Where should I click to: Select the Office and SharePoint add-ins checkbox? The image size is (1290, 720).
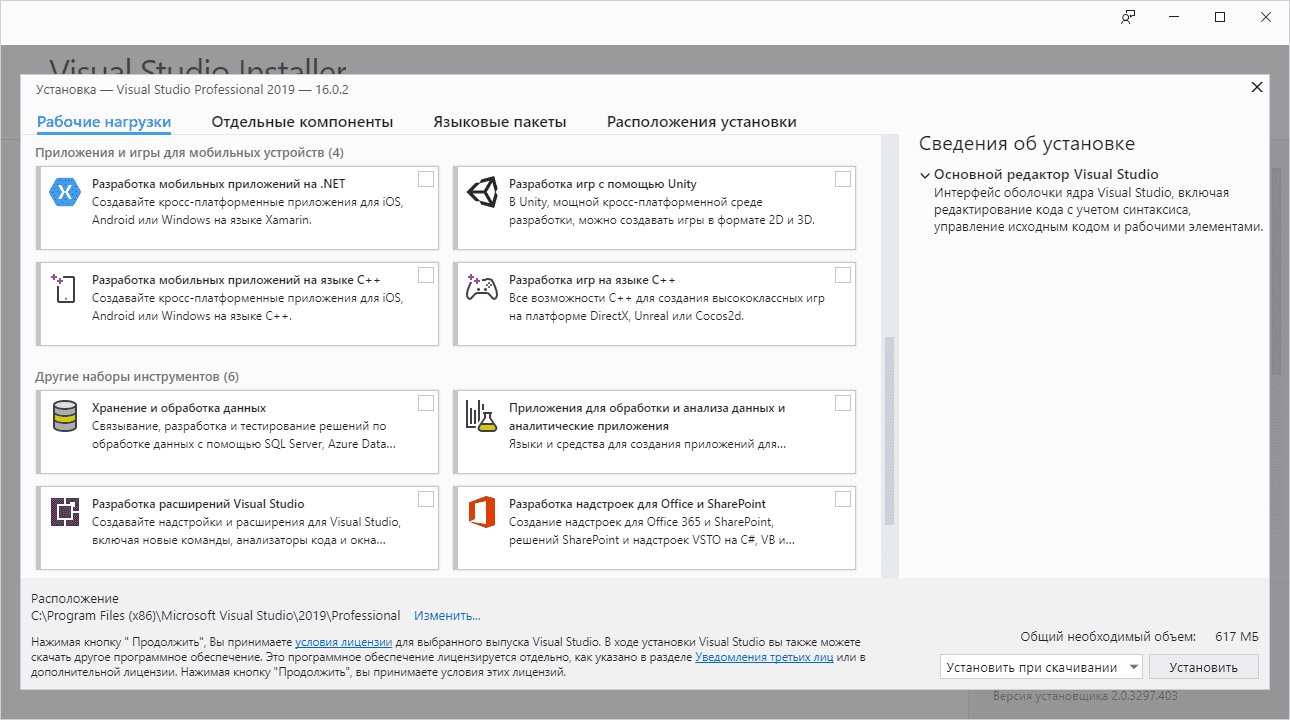click(843, 499)
